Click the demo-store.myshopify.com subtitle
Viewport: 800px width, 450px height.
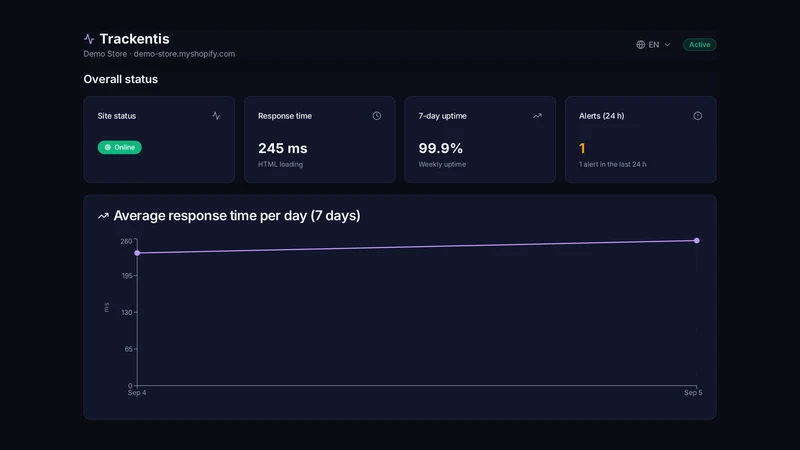[x=184, y=54]
